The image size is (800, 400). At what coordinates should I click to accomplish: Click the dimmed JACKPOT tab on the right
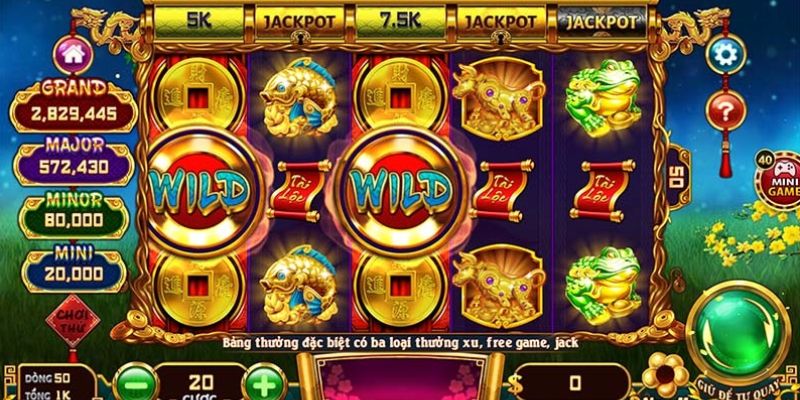[x=602, y=21]
